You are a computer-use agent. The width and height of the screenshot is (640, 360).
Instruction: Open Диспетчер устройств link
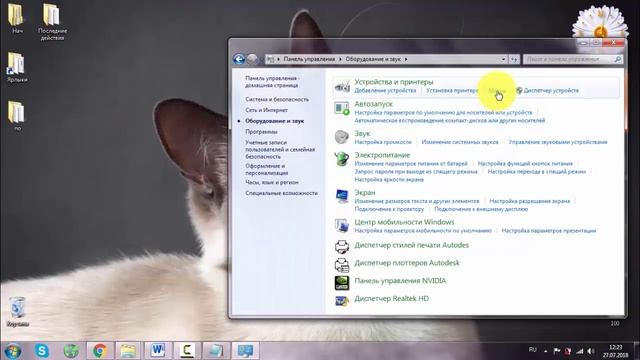[551, 90]
